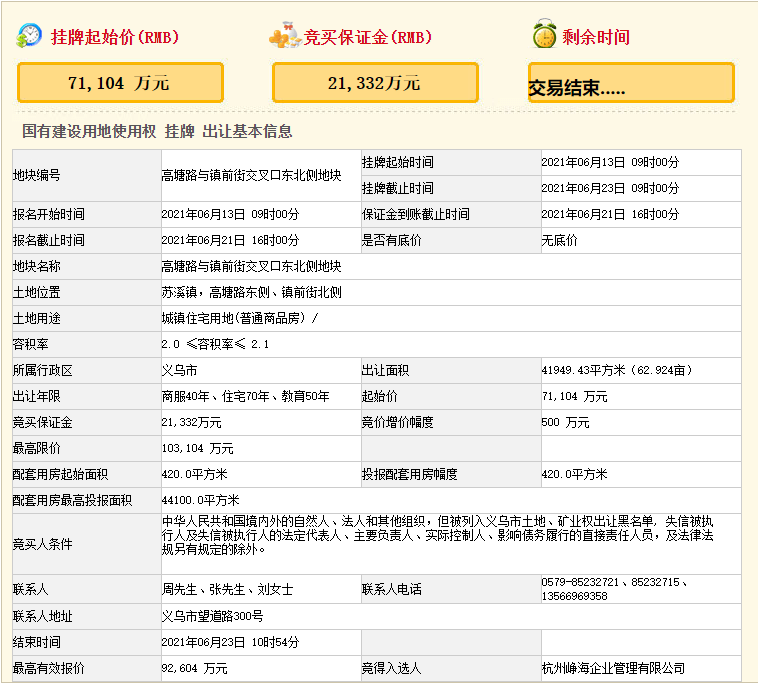Image resolution: width=758 pixels, height=683 pixels.
Task: Click the 义乌市望道路300号 address
Action: click(213, 617)
